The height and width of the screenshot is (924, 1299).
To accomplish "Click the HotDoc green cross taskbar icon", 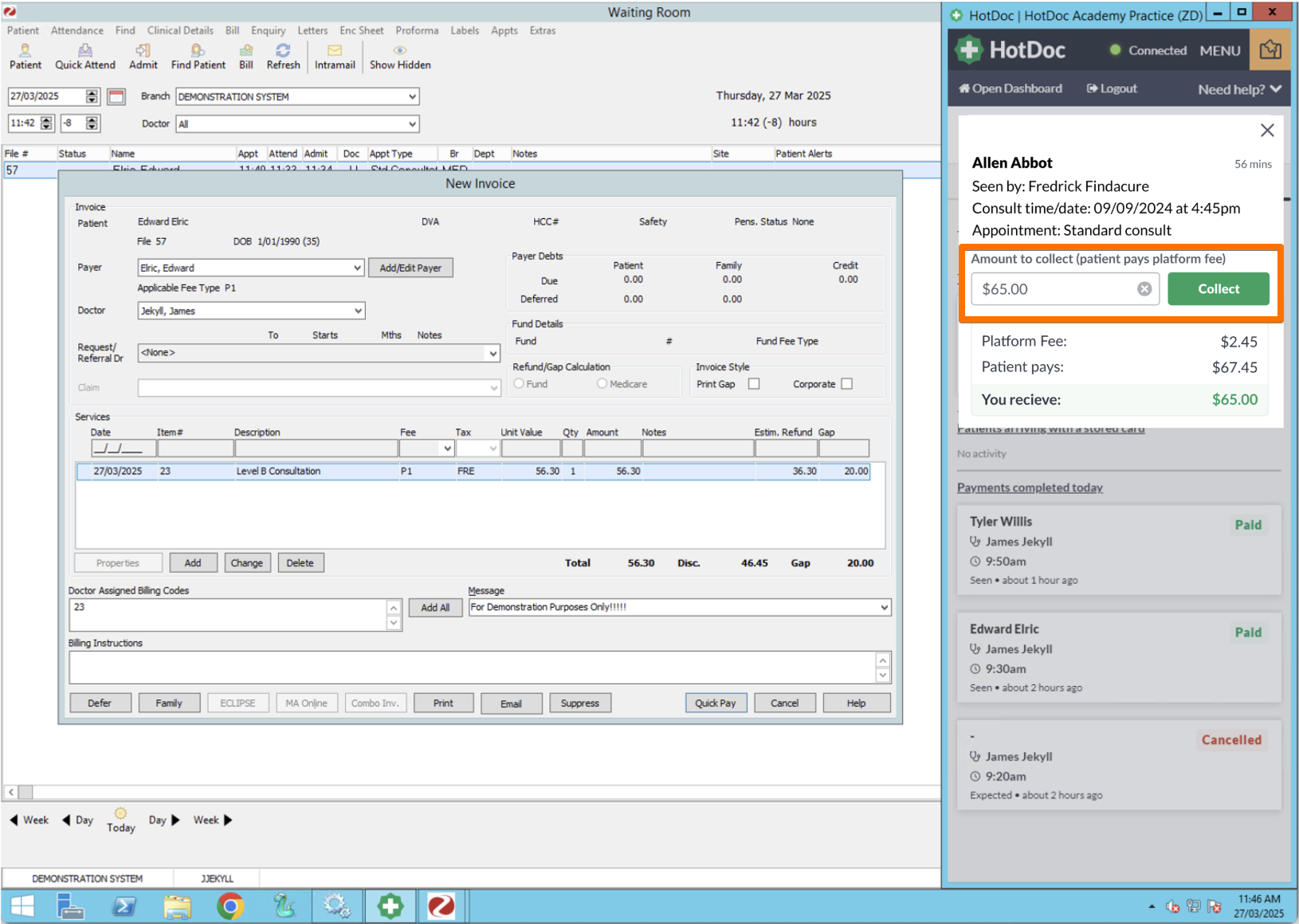I will coord(390,906).
